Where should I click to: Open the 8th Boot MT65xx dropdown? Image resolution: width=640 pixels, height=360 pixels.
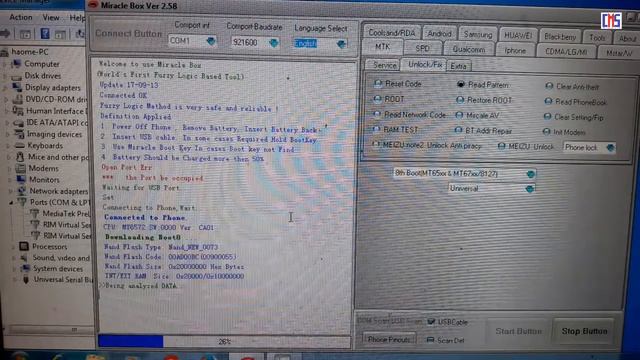[530, 174]
